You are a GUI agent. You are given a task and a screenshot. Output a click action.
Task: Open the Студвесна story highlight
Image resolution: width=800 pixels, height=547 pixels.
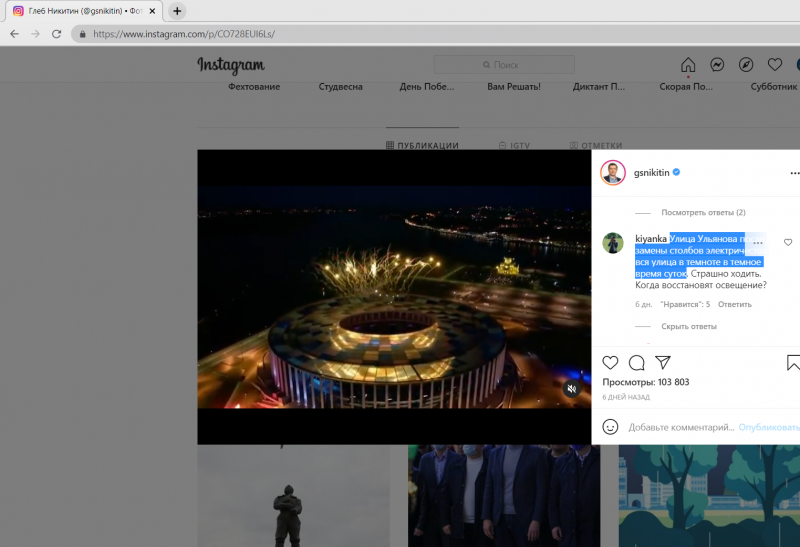coord(340,87)
